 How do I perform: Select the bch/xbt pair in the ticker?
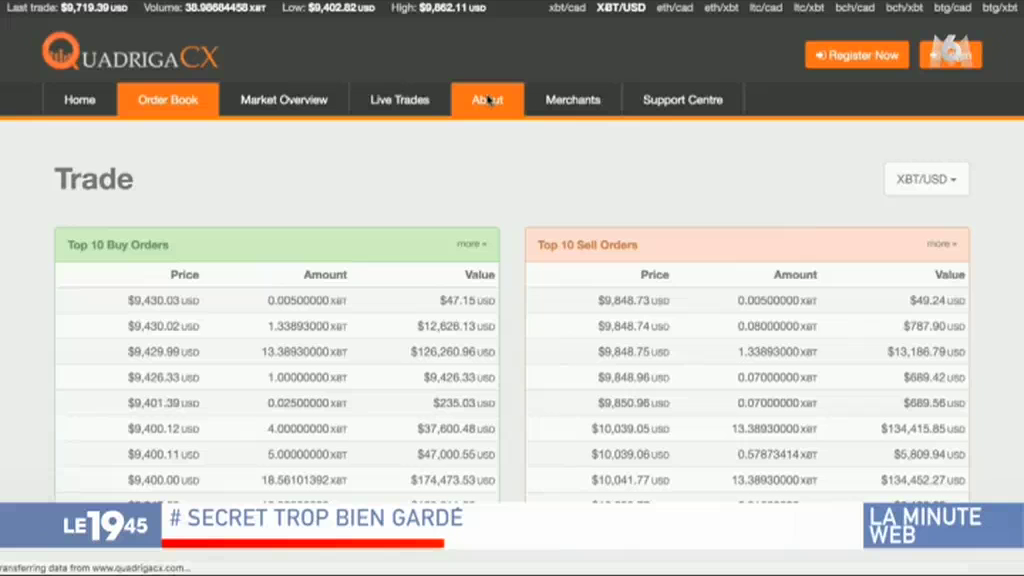click(904, 8)
